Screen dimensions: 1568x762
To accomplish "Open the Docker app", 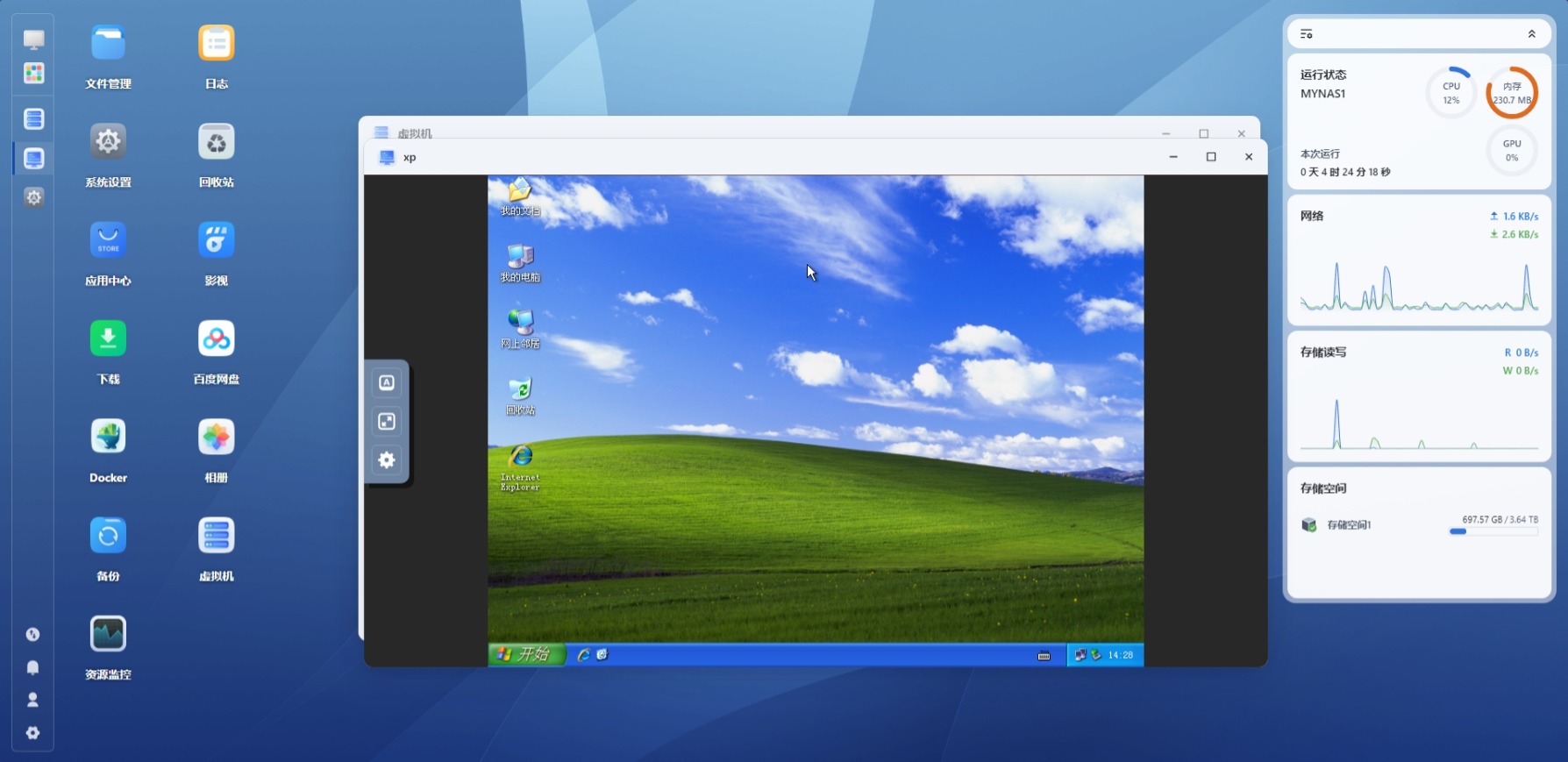I will pos(108,437).
